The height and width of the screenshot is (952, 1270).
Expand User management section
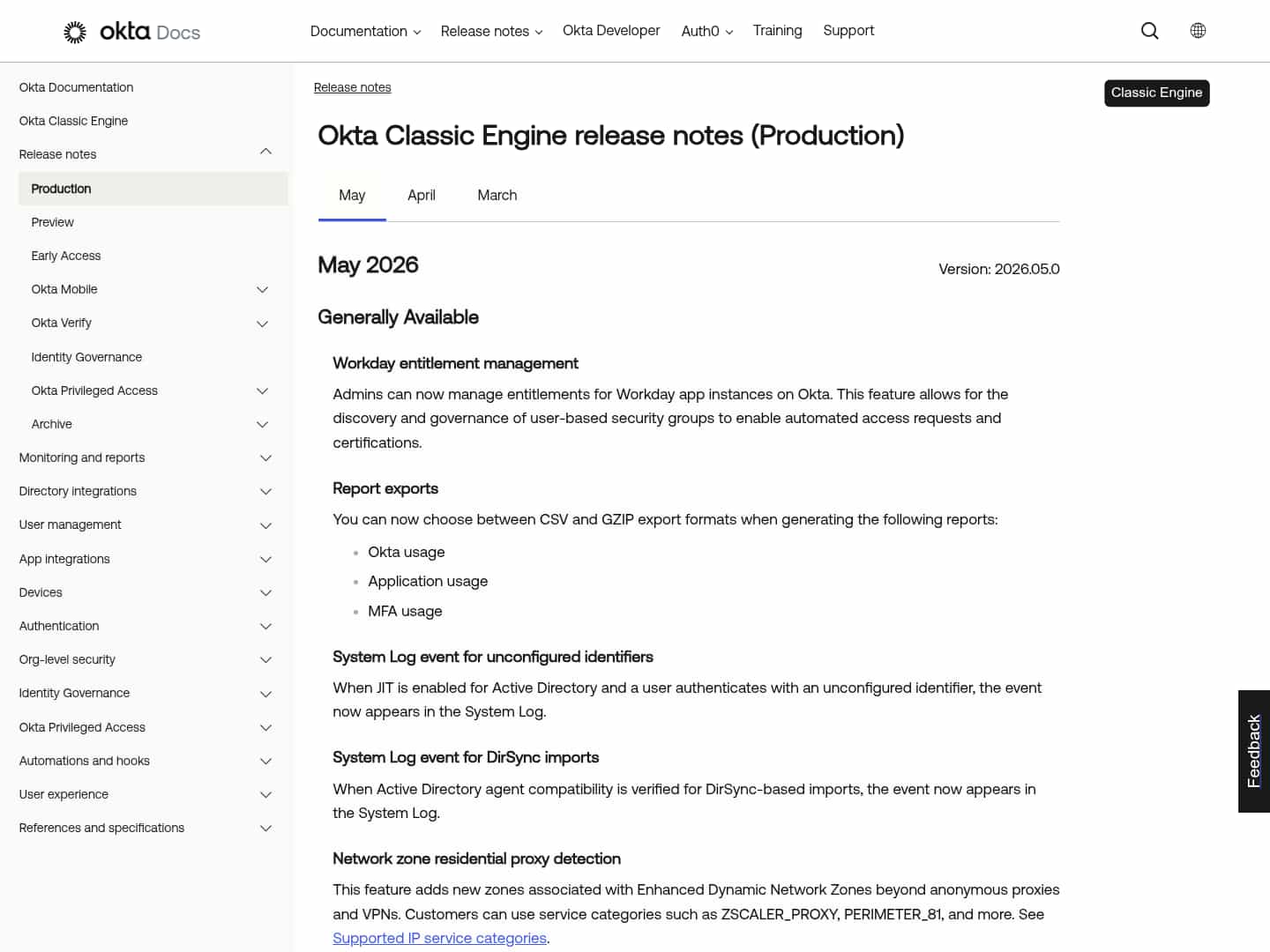pyautogui.click(x=265, y=525)
